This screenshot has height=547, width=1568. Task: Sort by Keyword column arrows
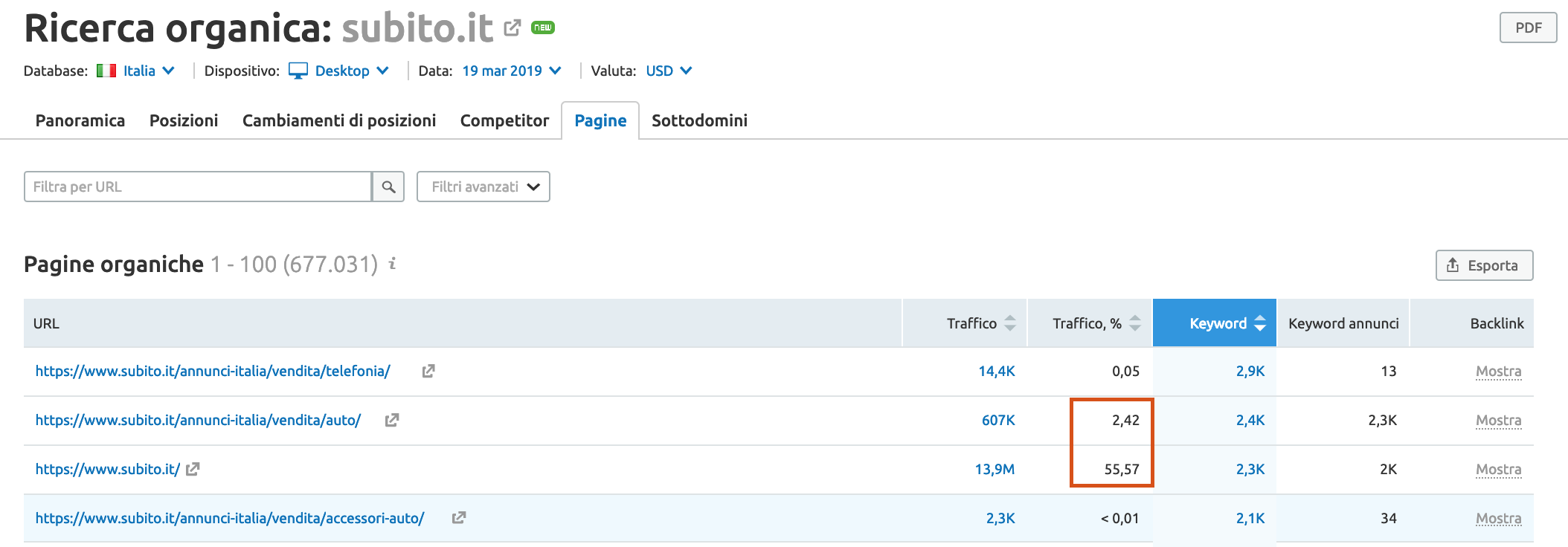[1259, 323]
